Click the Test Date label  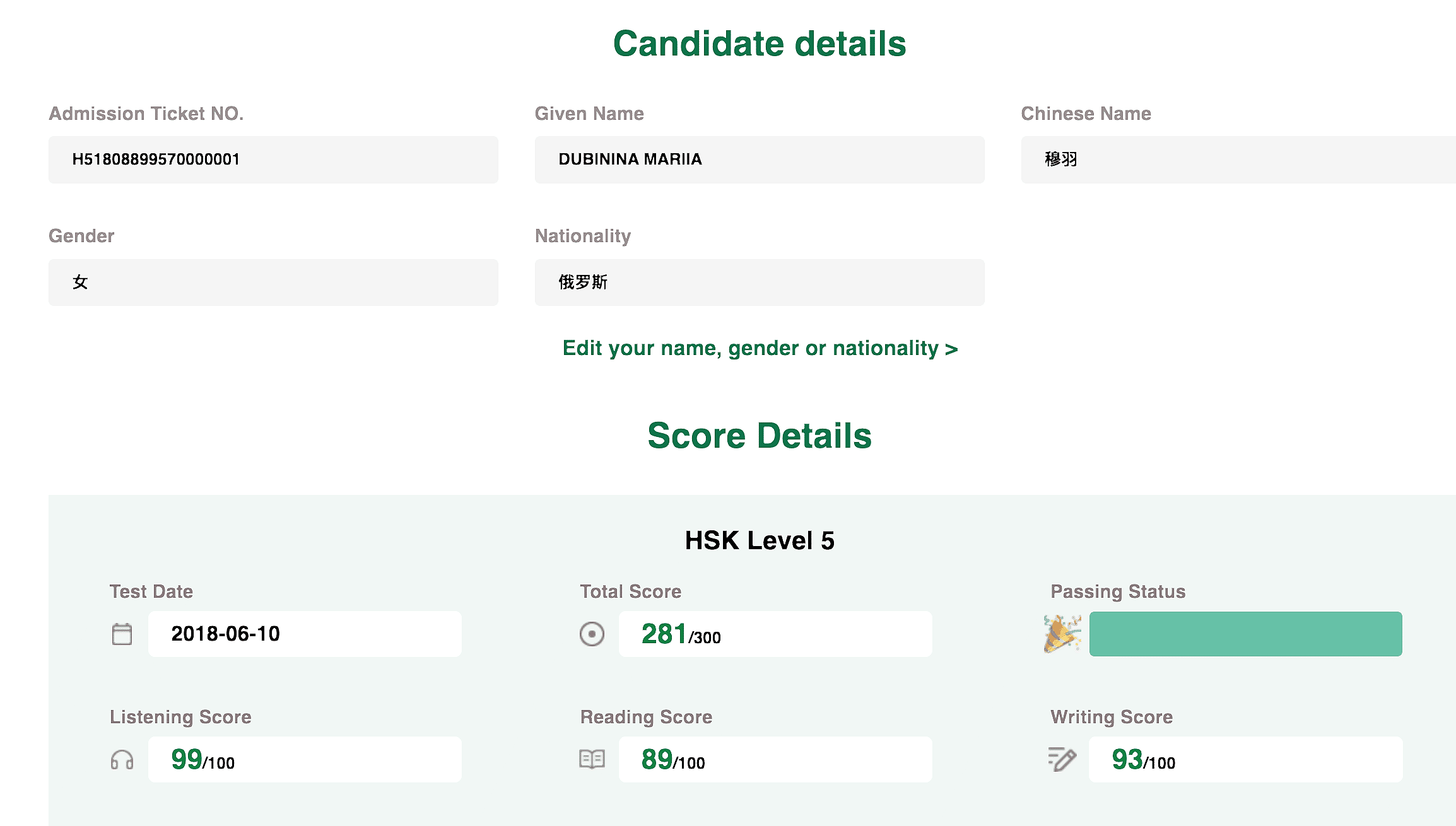[151, 591]
